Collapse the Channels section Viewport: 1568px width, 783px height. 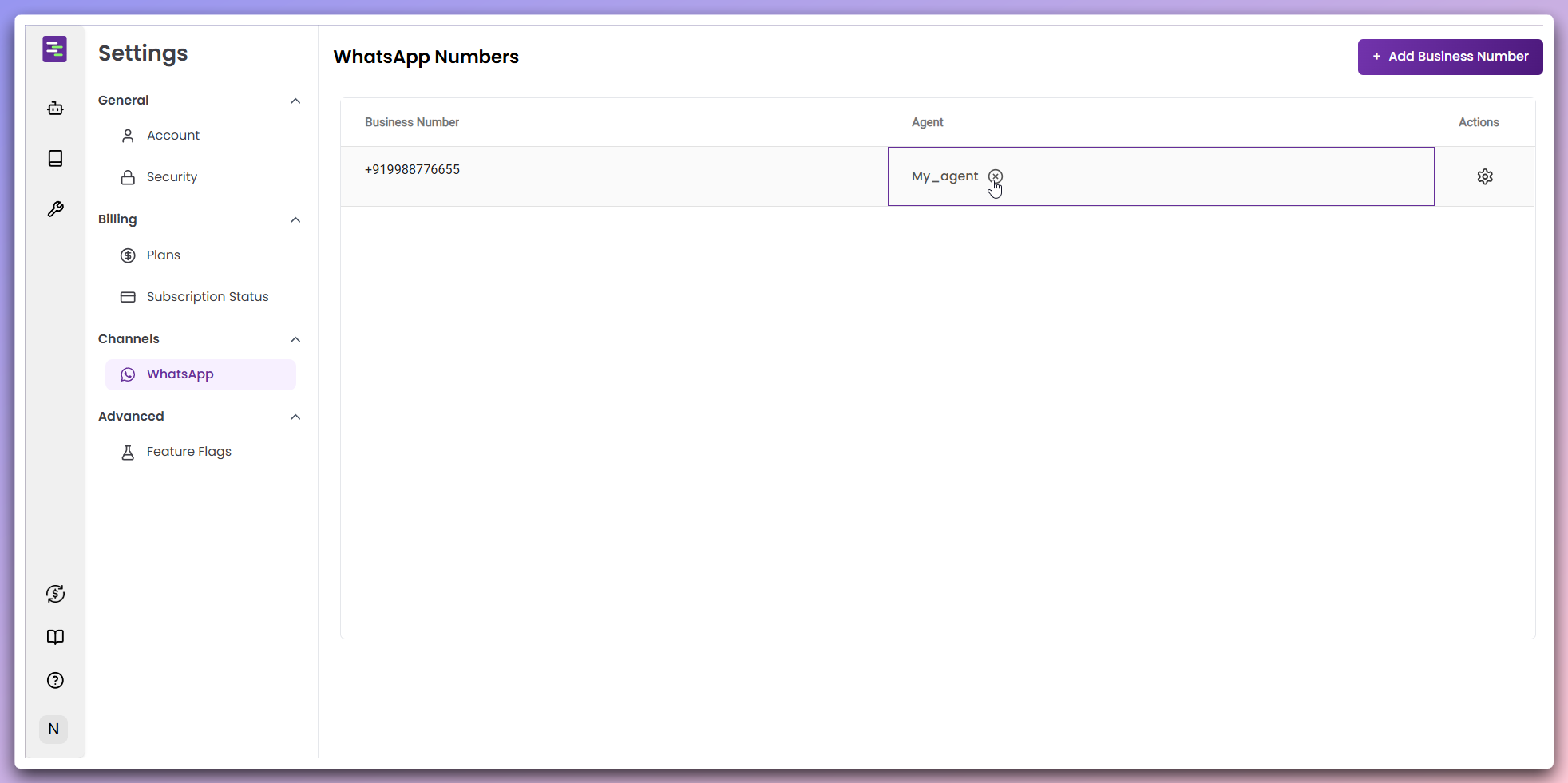pos(295,339)
